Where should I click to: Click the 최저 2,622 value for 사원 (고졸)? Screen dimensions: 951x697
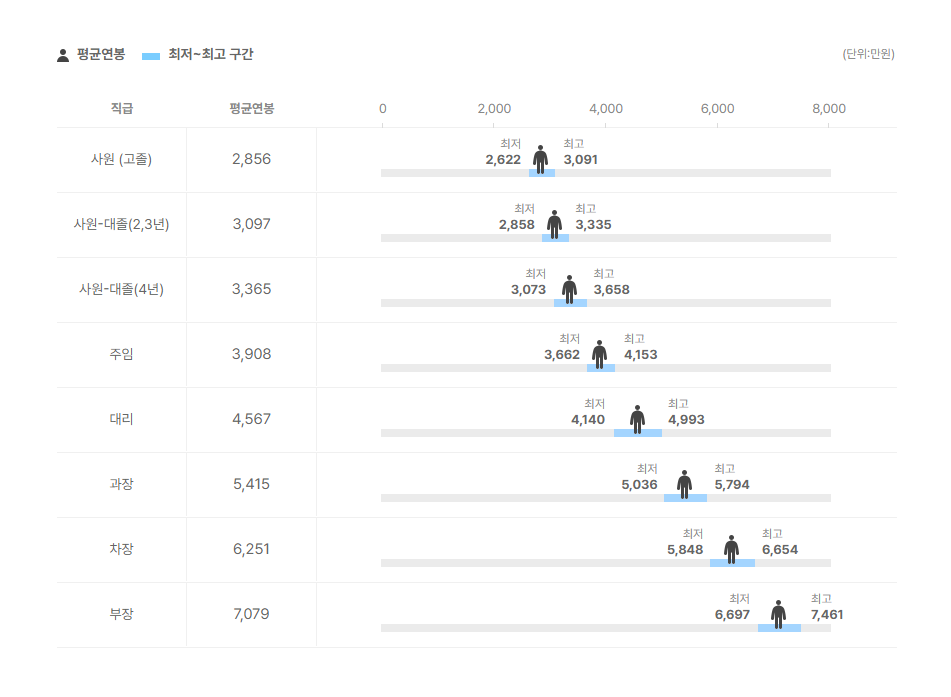pyautogui.click(x=503, y=160)
